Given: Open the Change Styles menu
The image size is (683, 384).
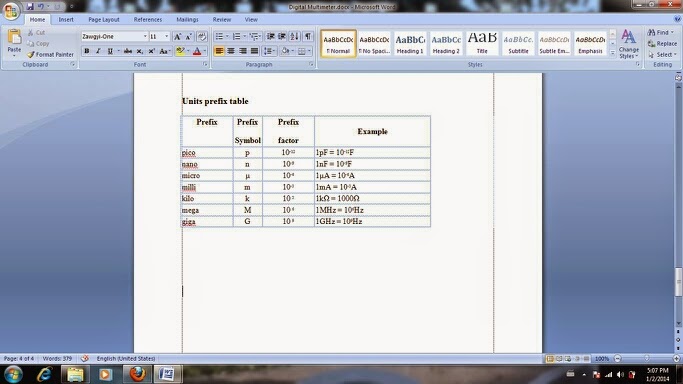Looking at the screenshot, I should tap(629, 44).
